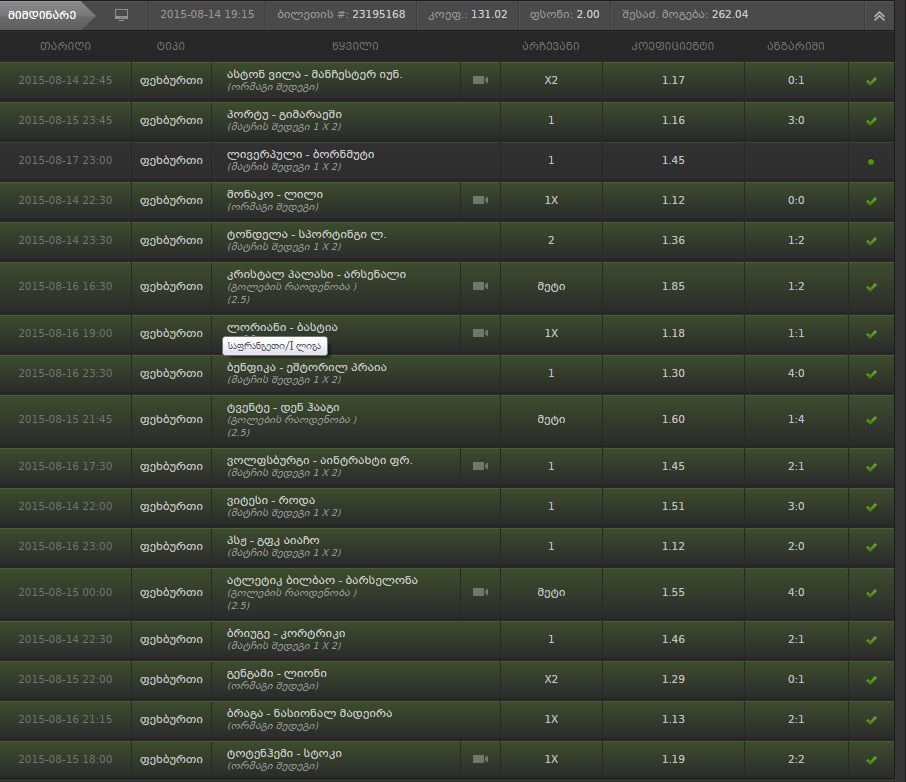Image resolution: width=906 pixels, height=782 pixels.
Task: Click score 4:0 for ბენფიკა row
Action: tap(796, 373)
